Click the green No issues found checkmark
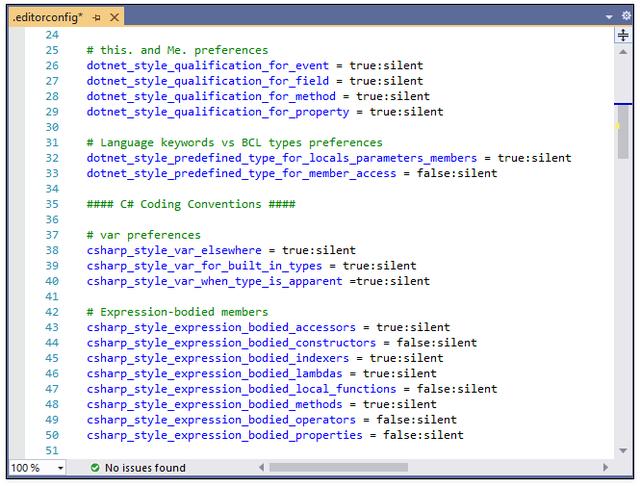This screenshot has width=640, height=487. 95,467
